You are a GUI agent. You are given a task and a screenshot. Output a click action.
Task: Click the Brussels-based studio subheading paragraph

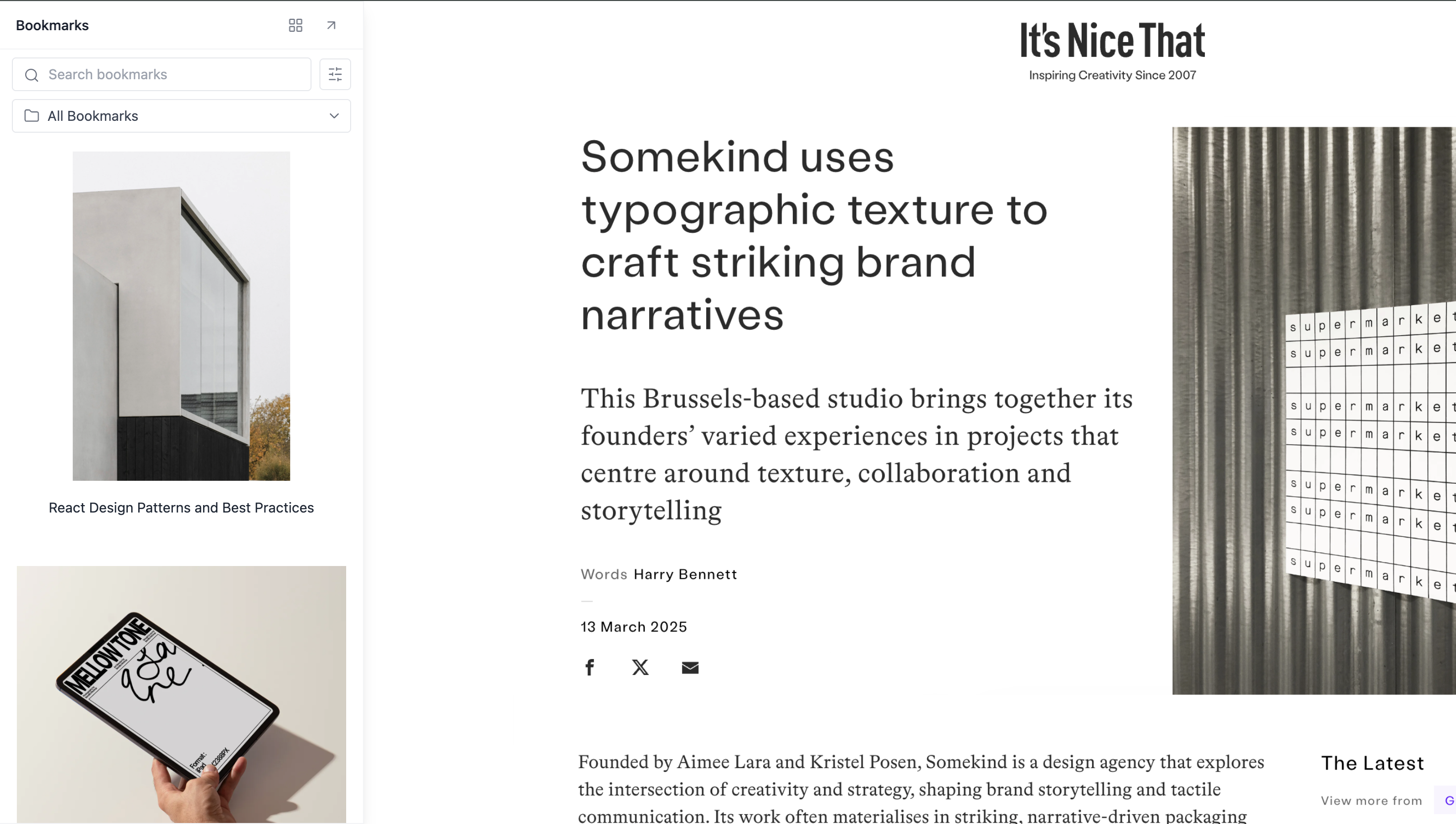click(857, 455)
